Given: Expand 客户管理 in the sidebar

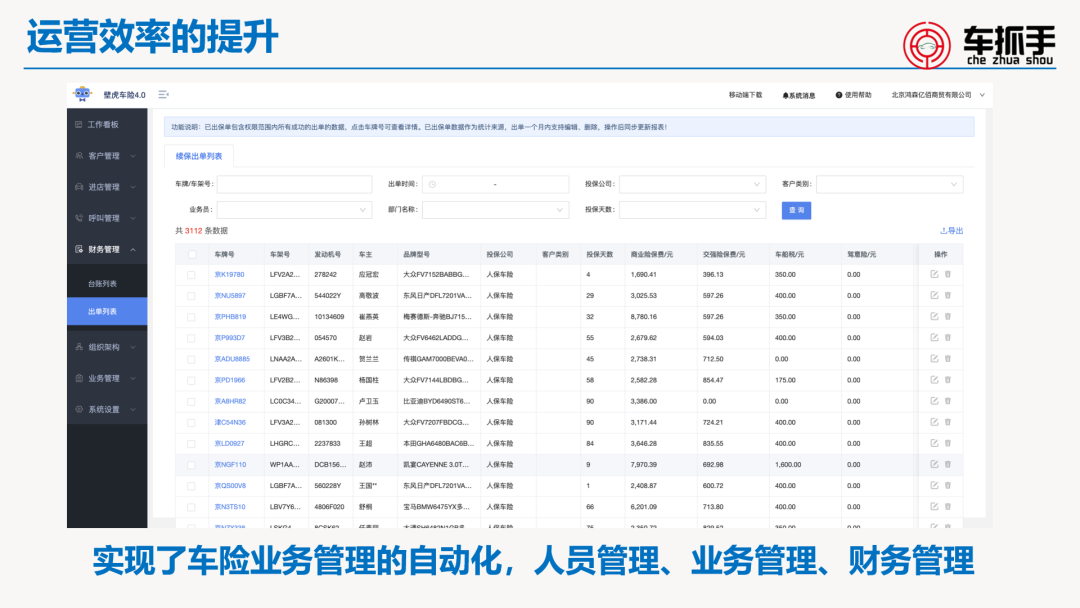Looking at the screenshot, I should pyautogui.click(x=107, y=156).
